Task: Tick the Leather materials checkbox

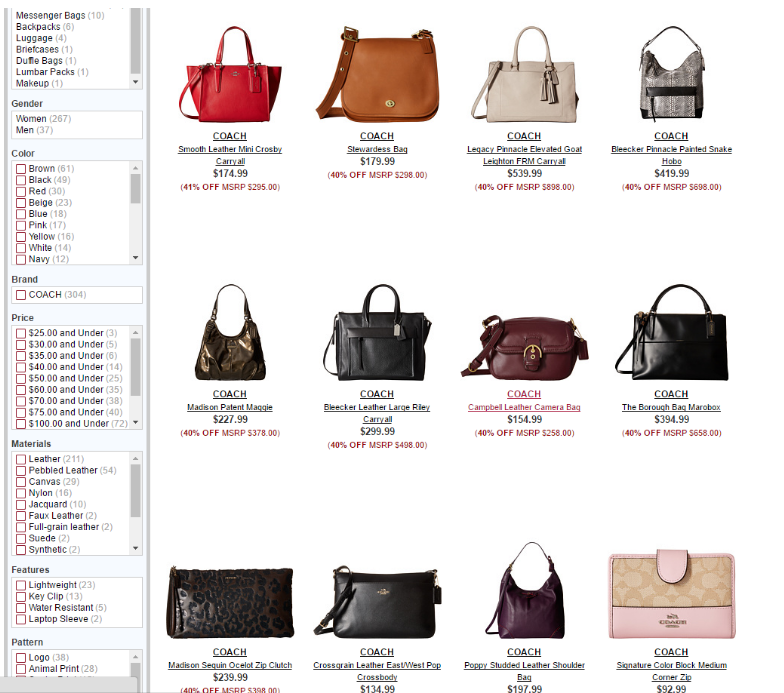Action: pos(20,459)
